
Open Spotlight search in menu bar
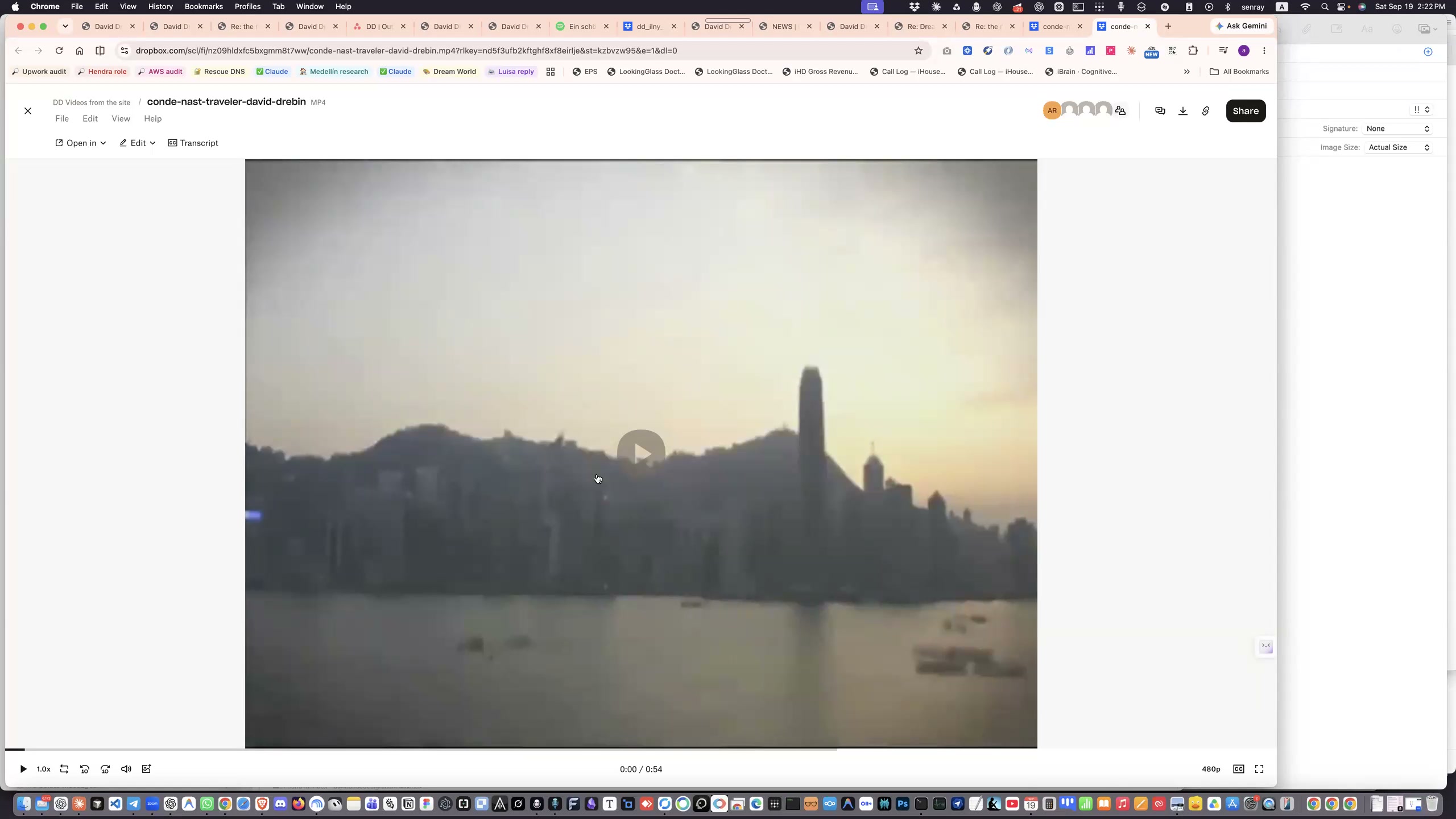[1325, 7]
